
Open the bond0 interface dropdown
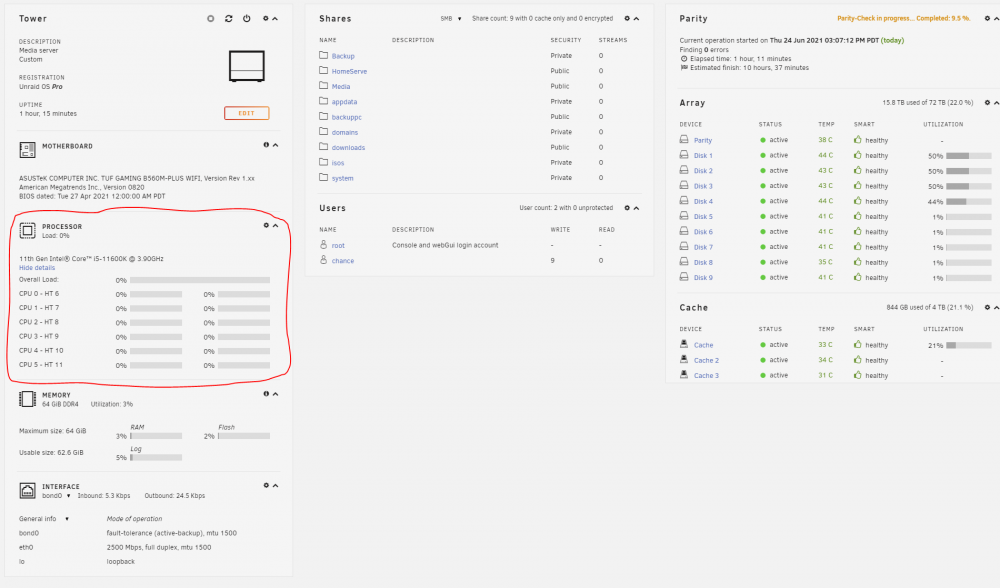pos(56,496)
